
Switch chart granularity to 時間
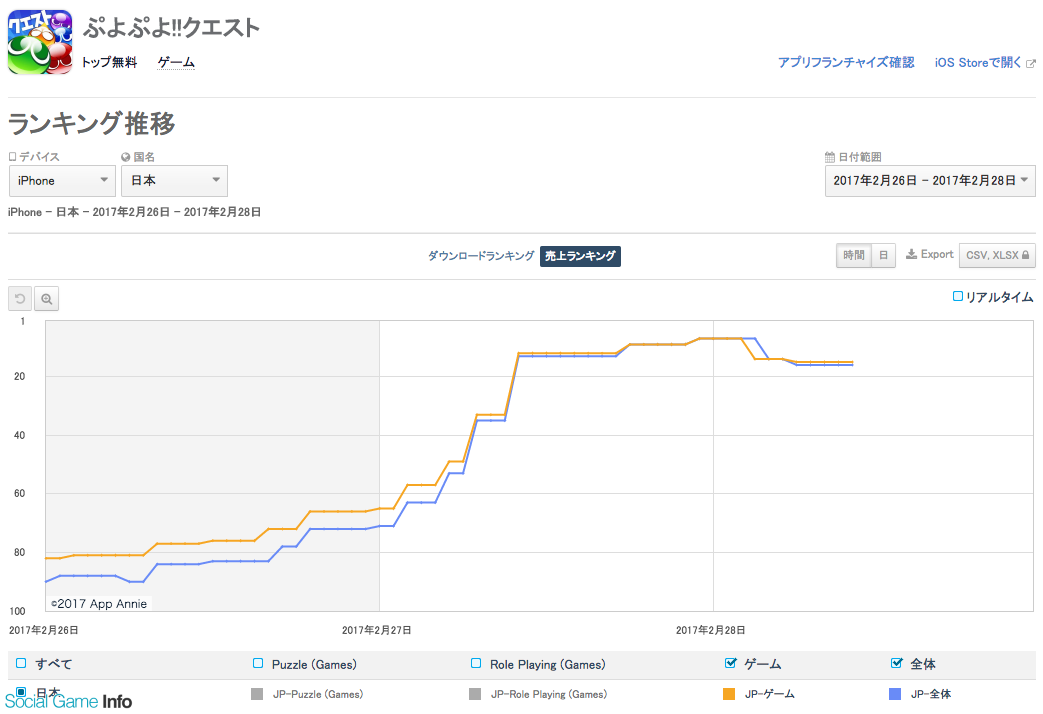point(853,255)
